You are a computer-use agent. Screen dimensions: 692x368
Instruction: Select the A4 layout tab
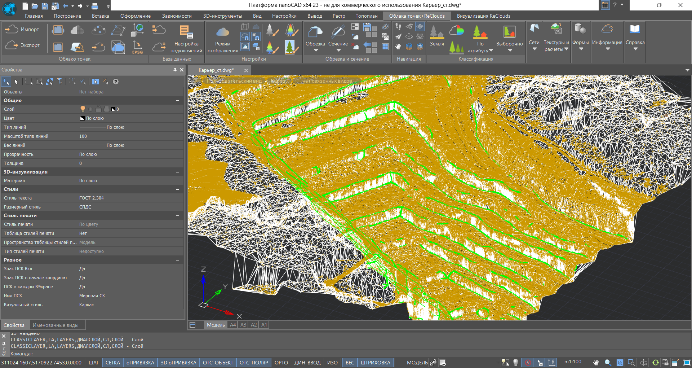coord(233,325)
